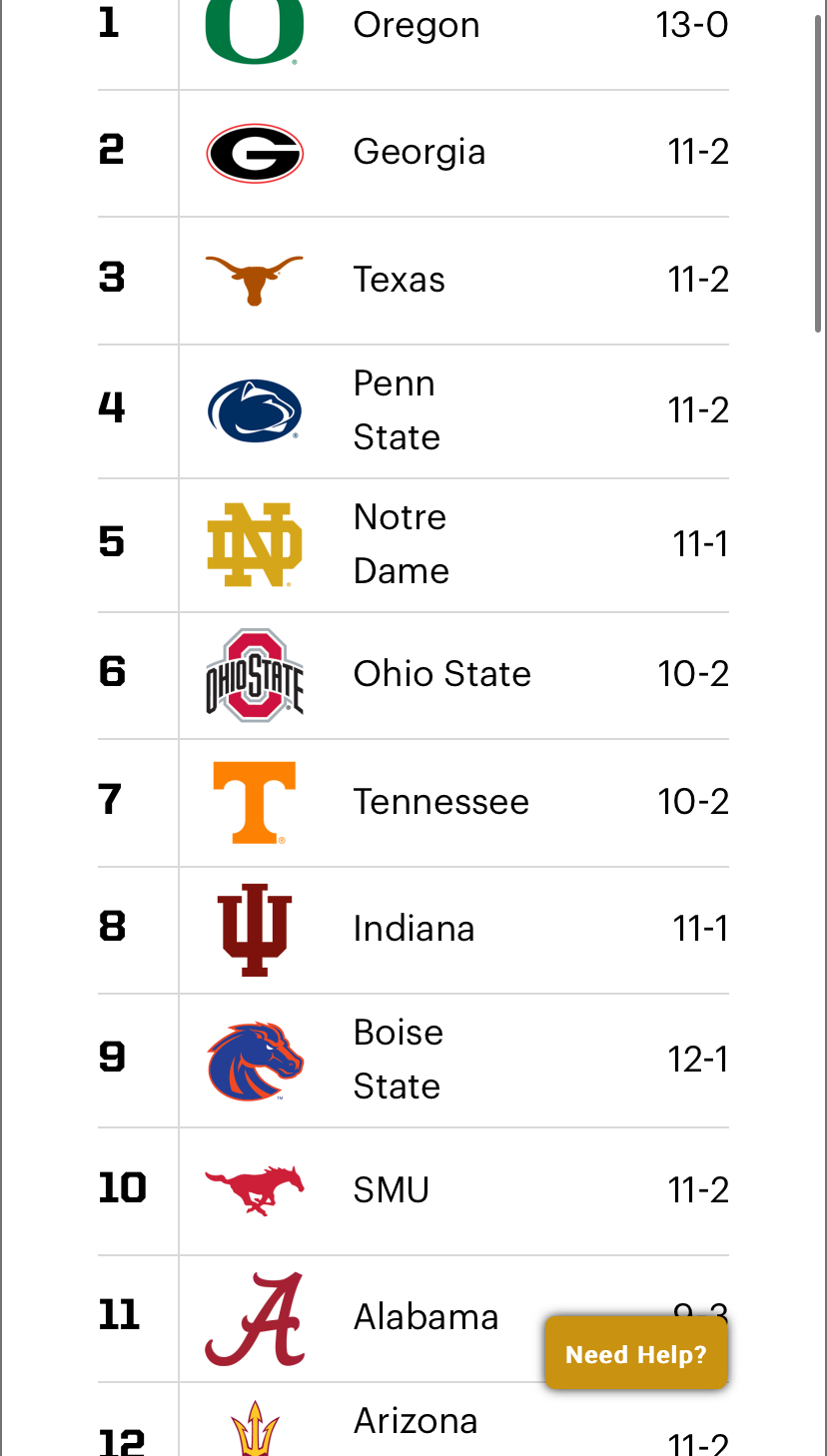The width and height of the screenshot is (827, 1456).
Task: Click Boise State's 12-1 record
Action: click(x=698, y=1060)
